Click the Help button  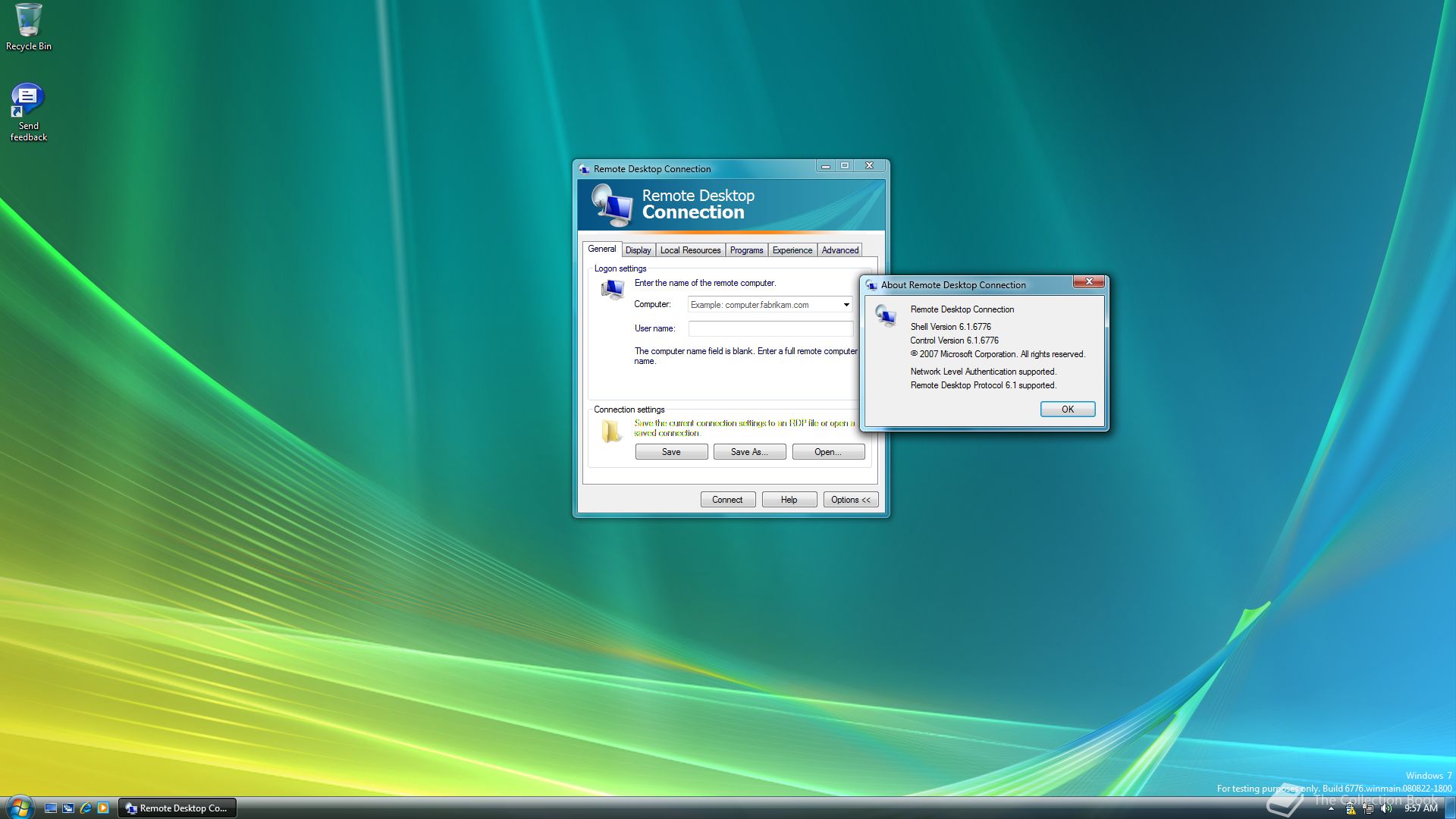click(789, 500)
